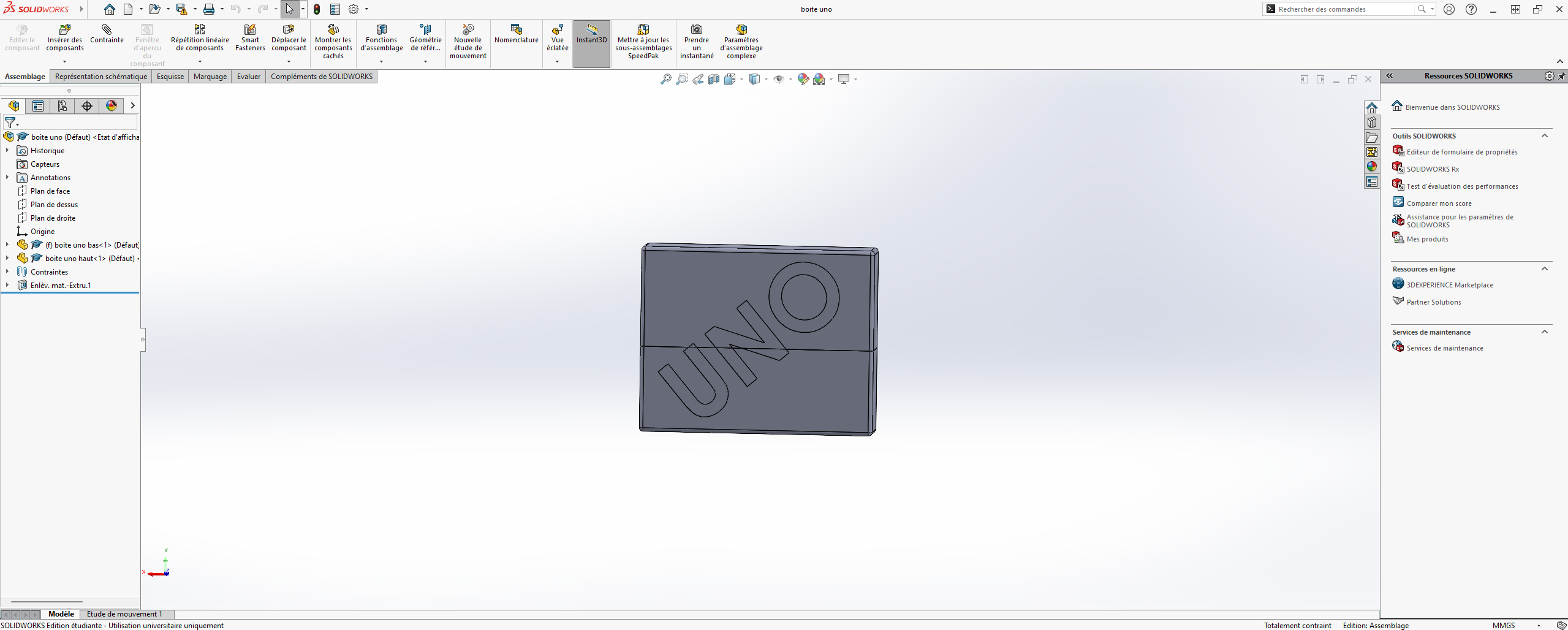Open the DimXpertManager crosshair tab
The image size is (1568, 630).
tap(87, 106)
